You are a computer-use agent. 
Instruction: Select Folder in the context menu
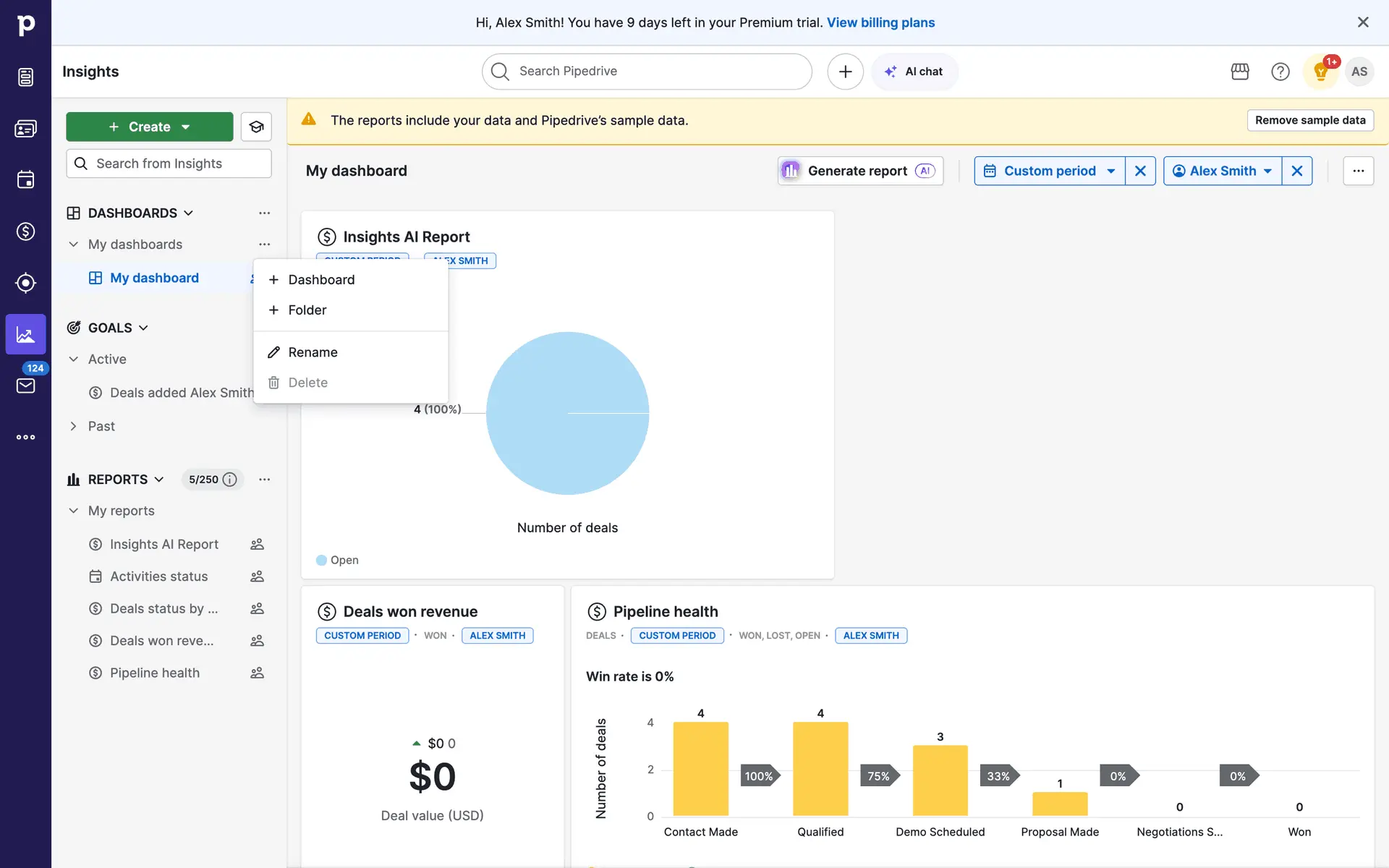[307, 310]
